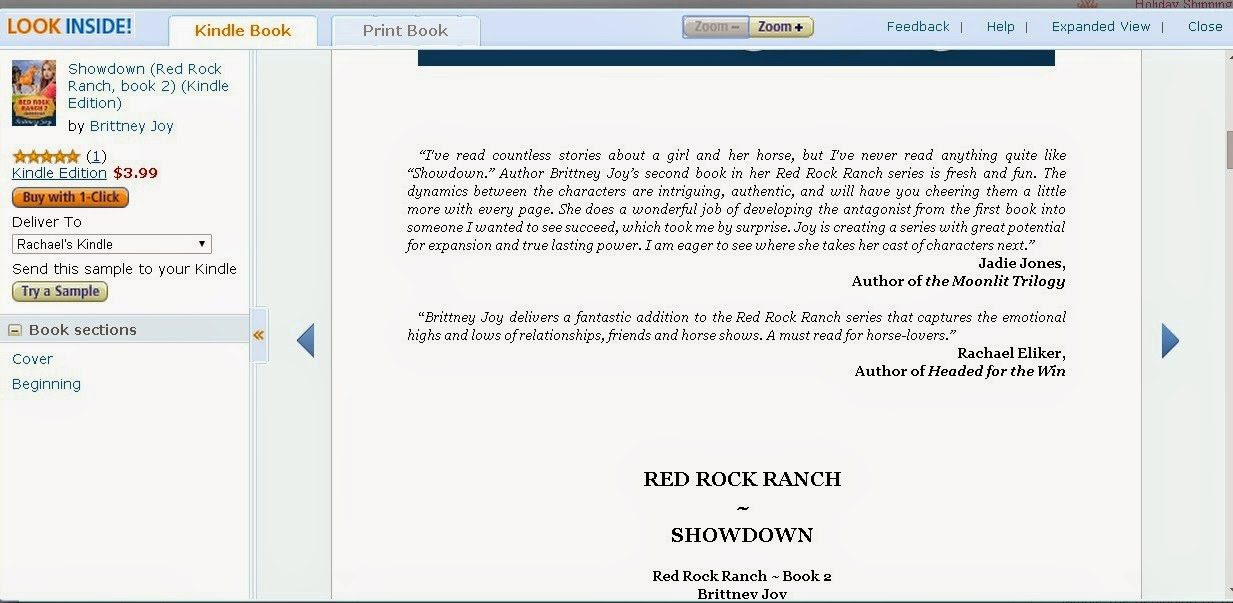This screenshot has width=1233, height=603.
Task: Click the 'SHOWDOWN' title heading
Action: (742, 535)
